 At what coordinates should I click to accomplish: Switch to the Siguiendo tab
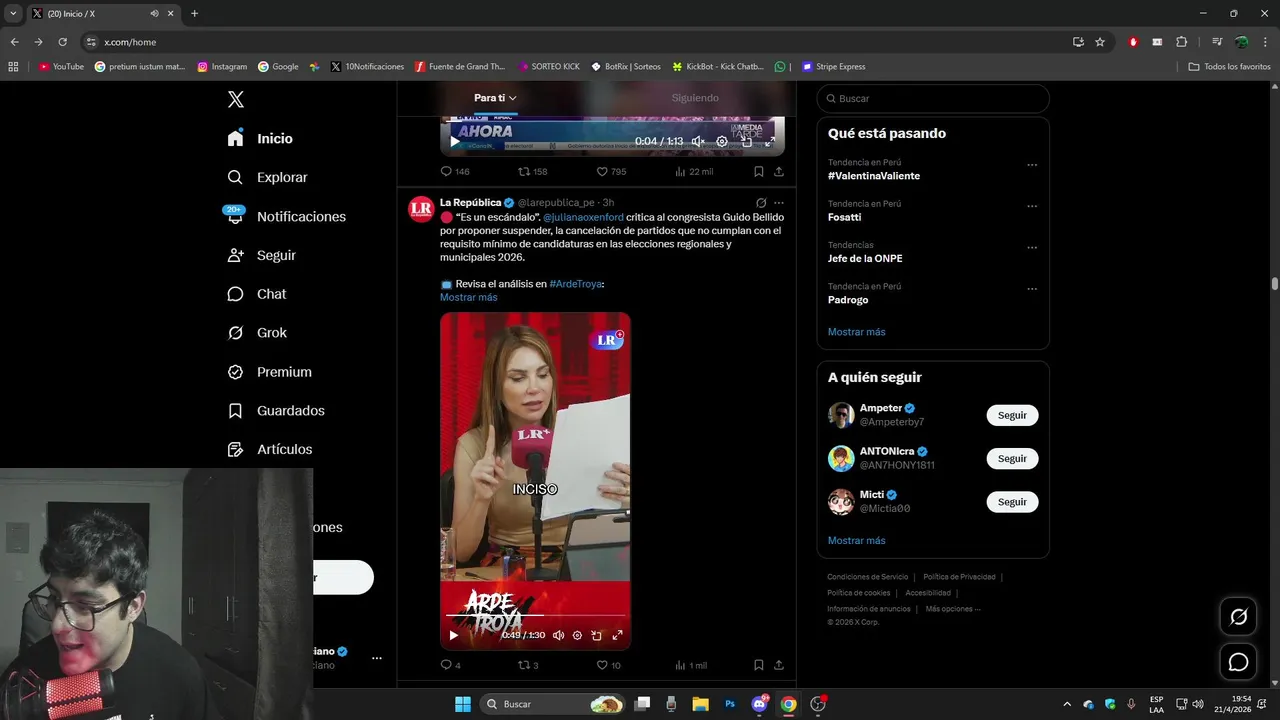pos(695,98)
